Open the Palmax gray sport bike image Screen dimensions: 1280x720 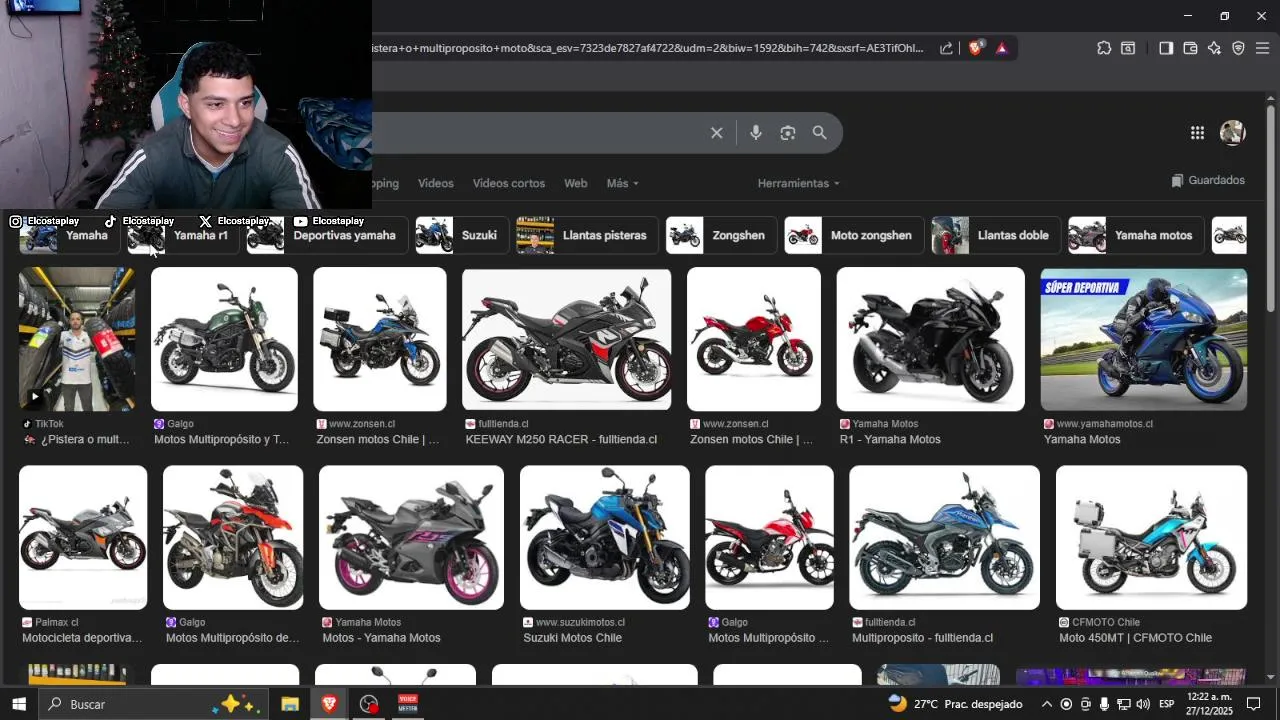pyautogui.click(x=83, y=537)
